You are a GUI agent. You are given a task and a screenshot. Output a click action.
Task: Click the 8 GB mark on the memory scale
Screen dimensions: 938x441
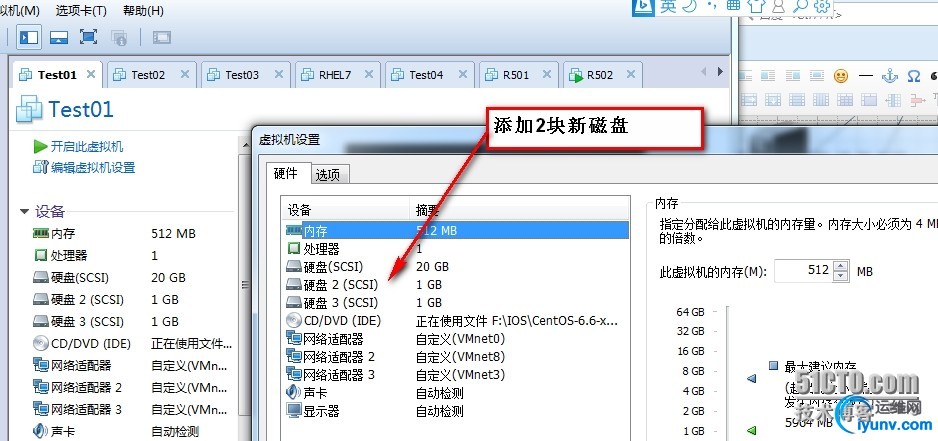[693, 371]
